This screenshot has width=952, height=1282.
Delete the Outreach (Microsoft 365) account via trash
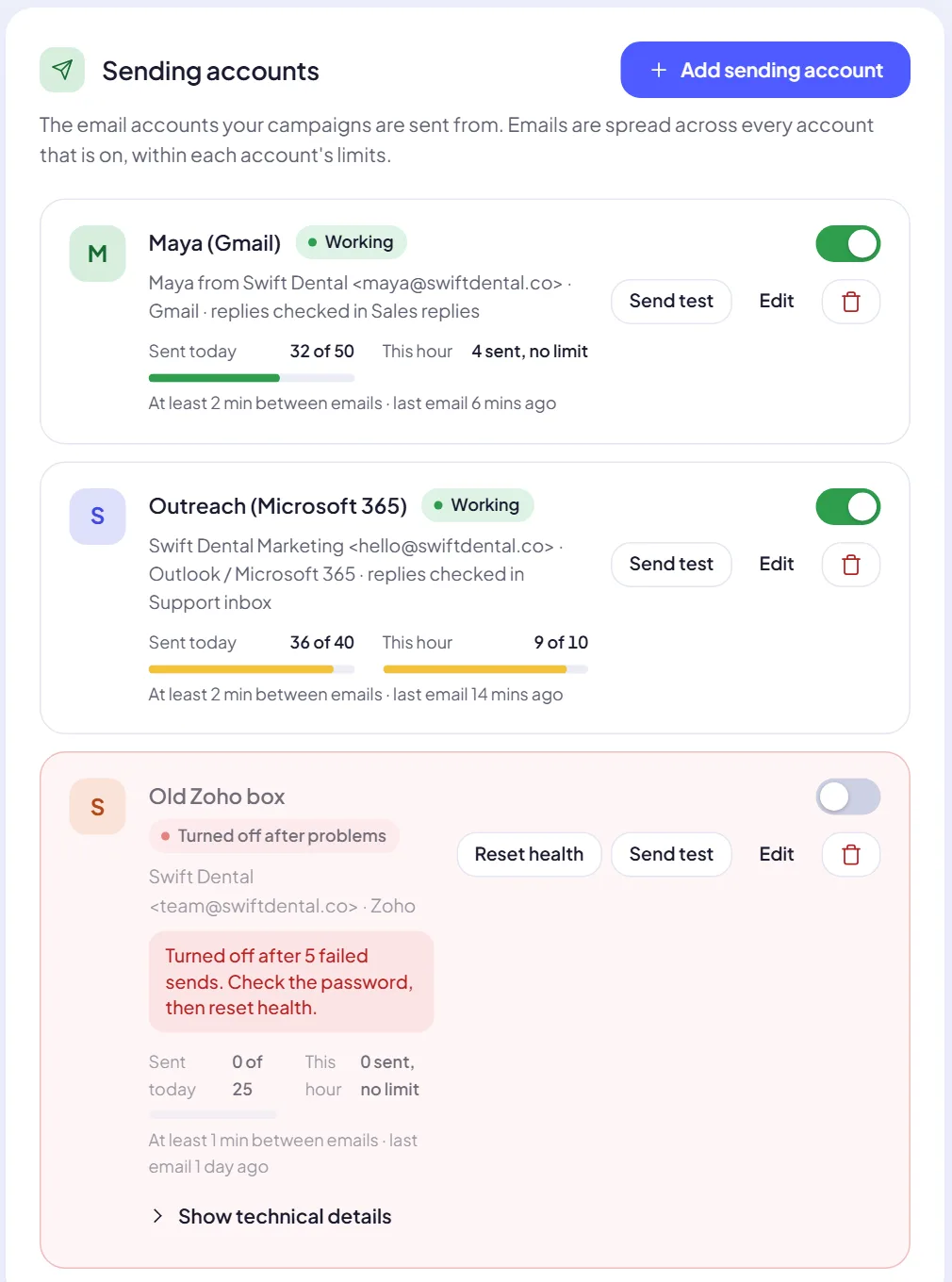tap(851, 565)
